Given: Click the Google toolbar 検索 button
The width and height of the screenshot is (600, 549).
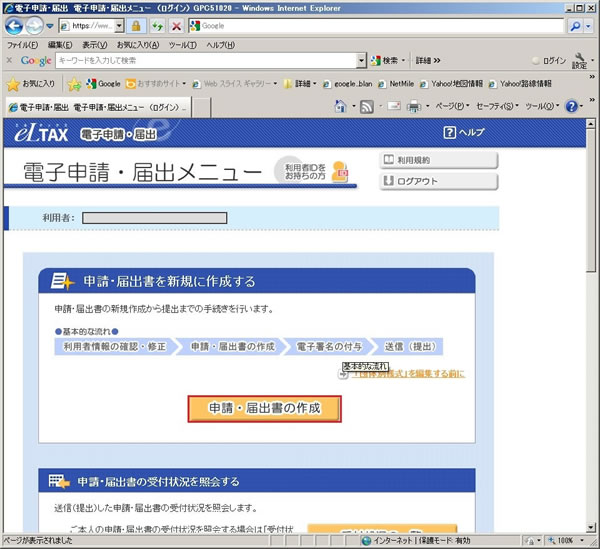Looking at the screenshot, I should point(387,60).
